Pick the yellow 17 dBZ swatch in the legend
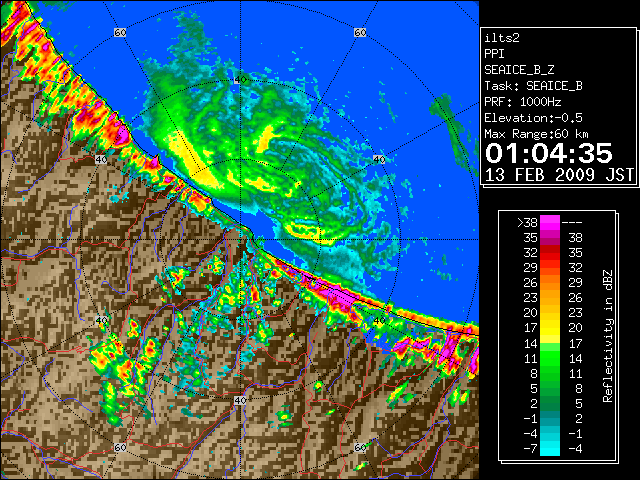640x480 pixels. (x=550, y=328)
